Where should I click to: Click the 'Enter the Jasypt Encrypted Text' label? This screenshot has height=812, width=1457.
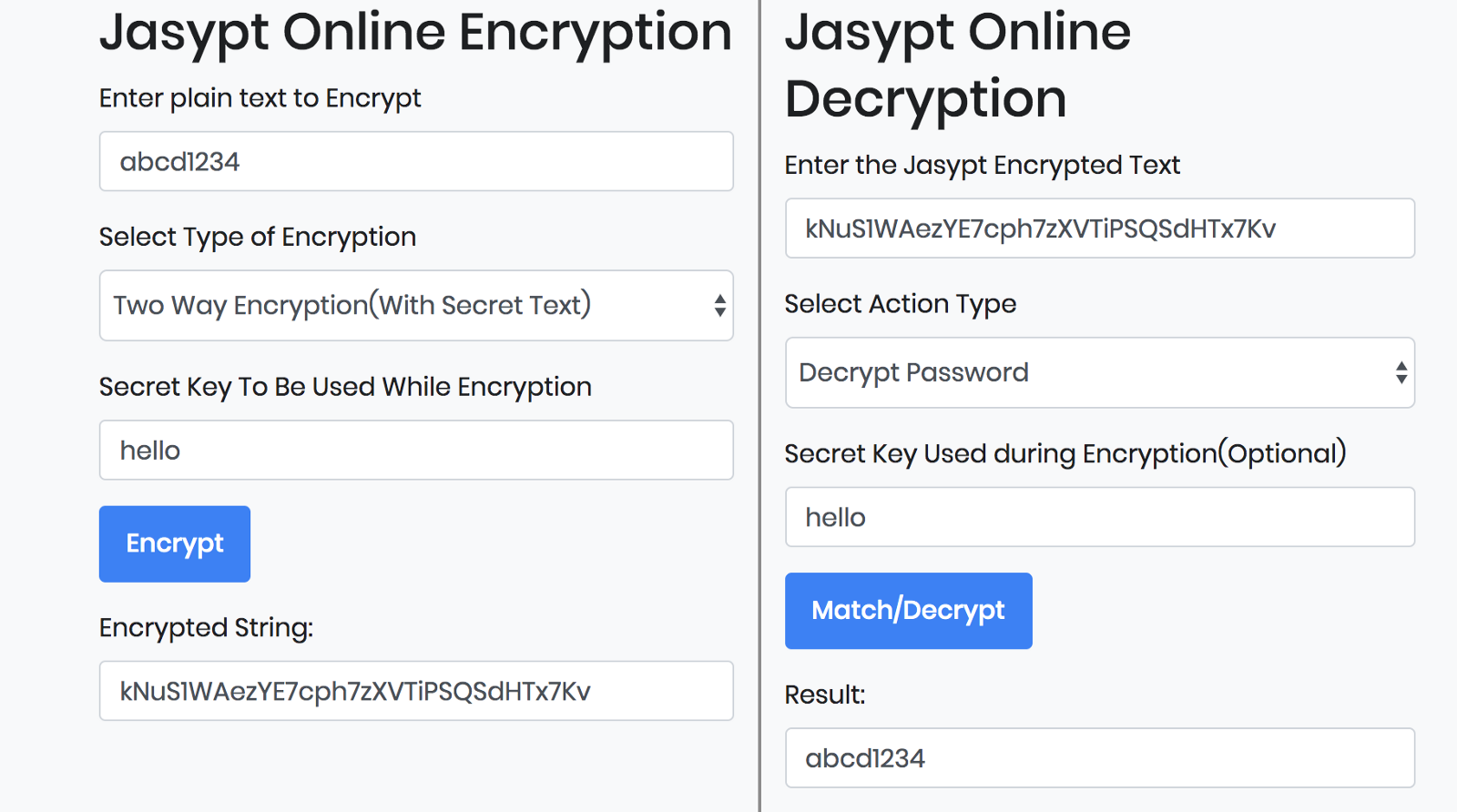coord(982,166)
